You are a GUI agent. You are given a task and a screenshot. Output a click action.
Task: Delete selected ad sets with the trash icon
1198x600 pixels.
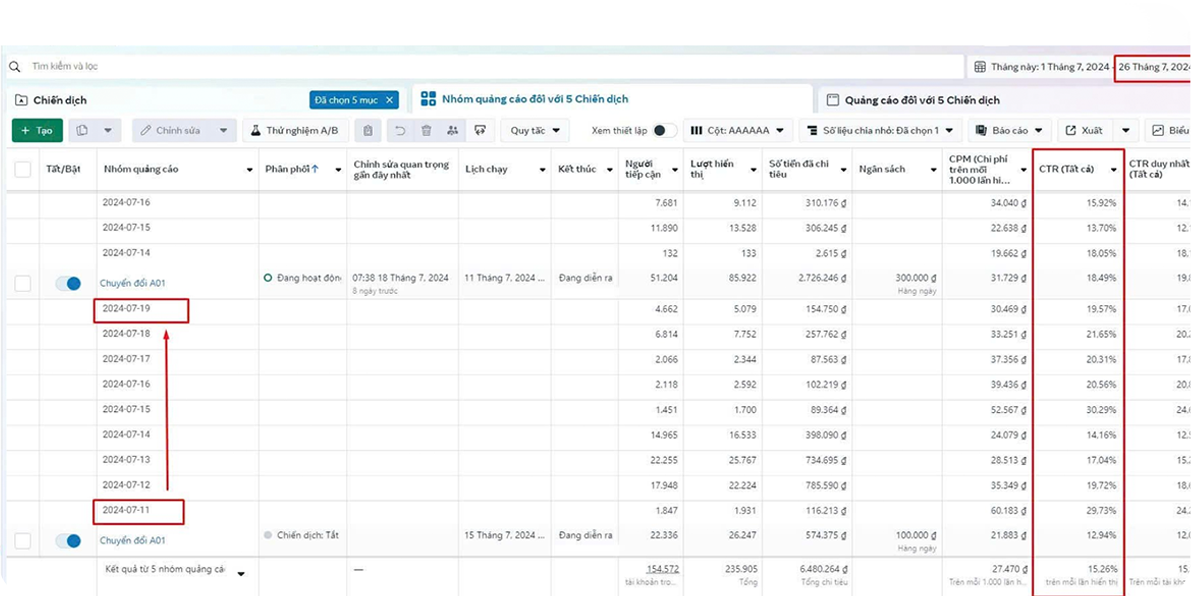[x=427, y=130]
